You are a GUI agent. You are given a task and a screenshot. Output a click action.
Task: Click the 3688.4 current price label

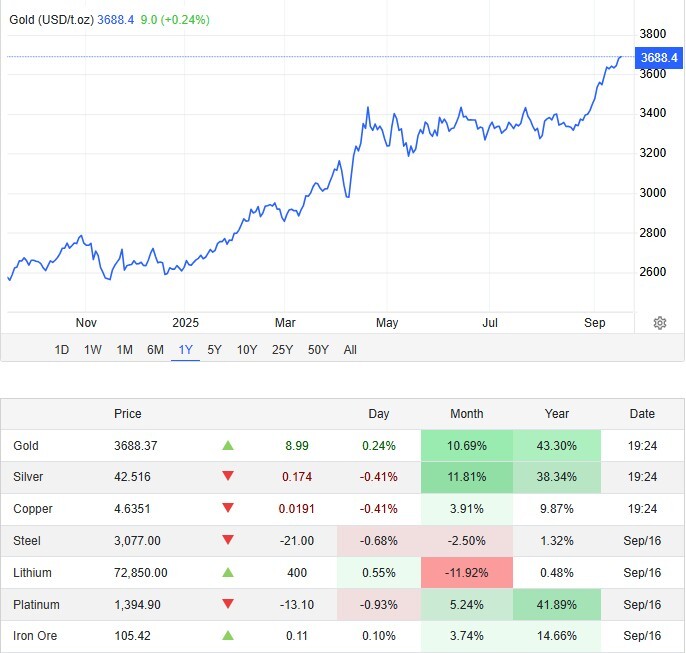click(659, 57)
